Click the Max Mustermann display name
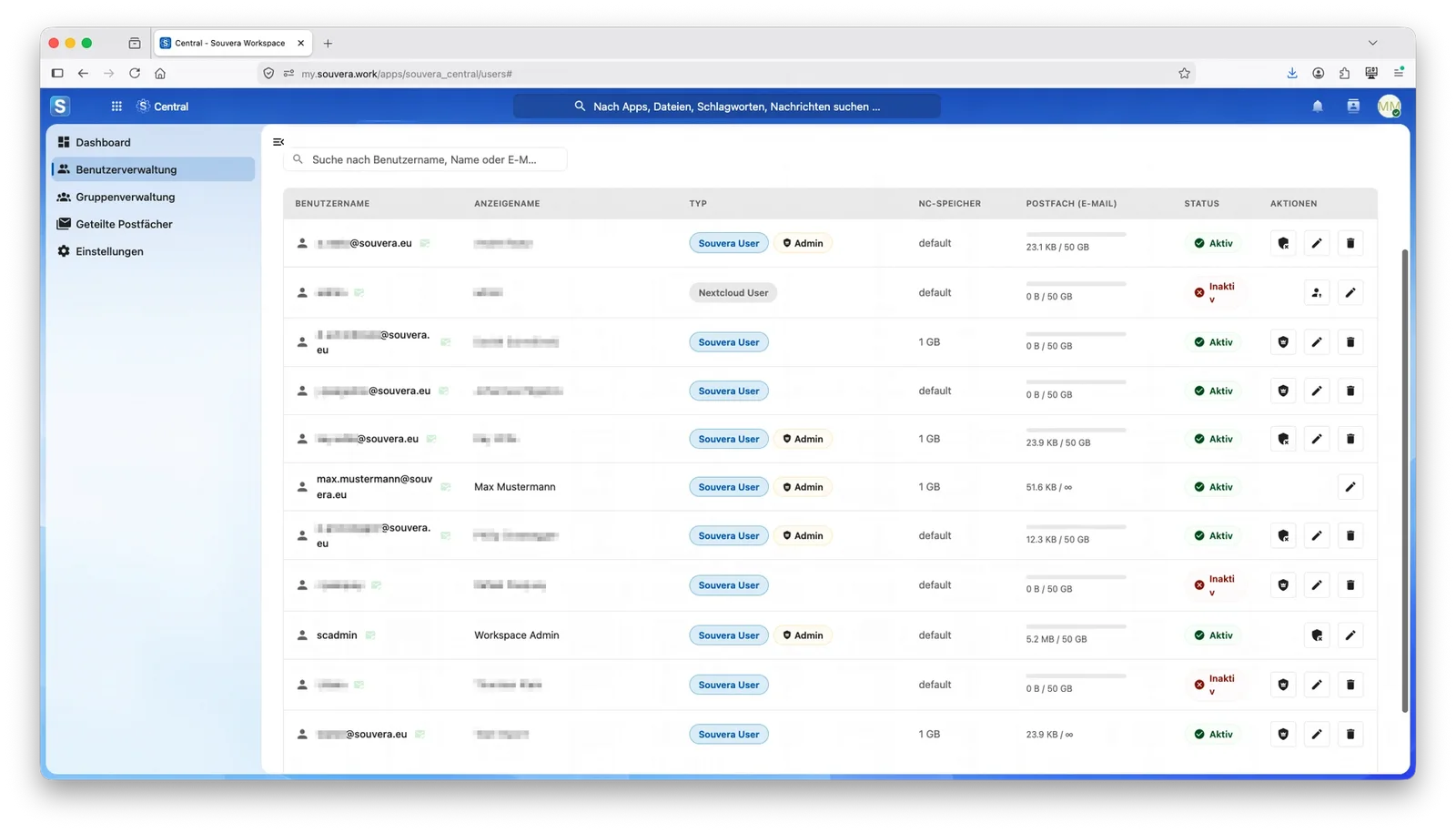 tap(515, 487)
